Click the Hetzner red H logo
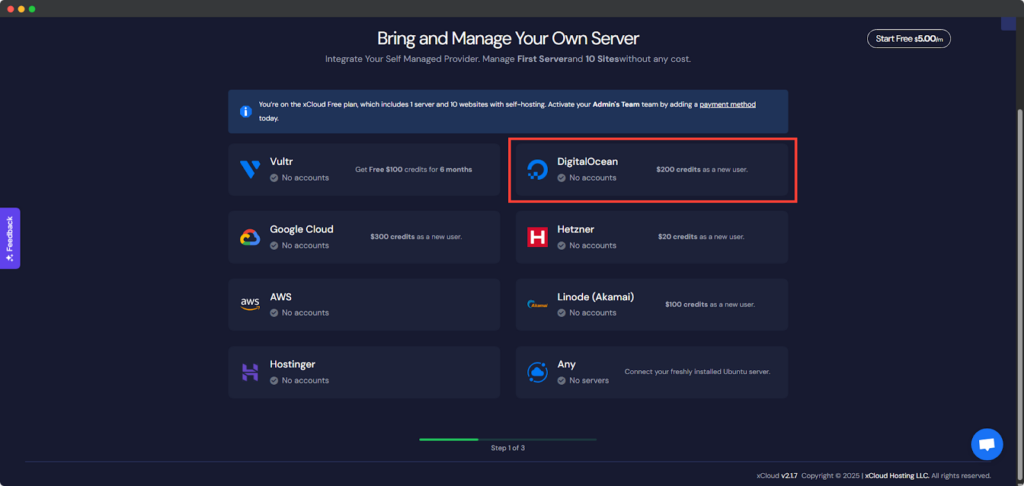This screenshot has width=1024, height=486. click(x=538, y=237)
